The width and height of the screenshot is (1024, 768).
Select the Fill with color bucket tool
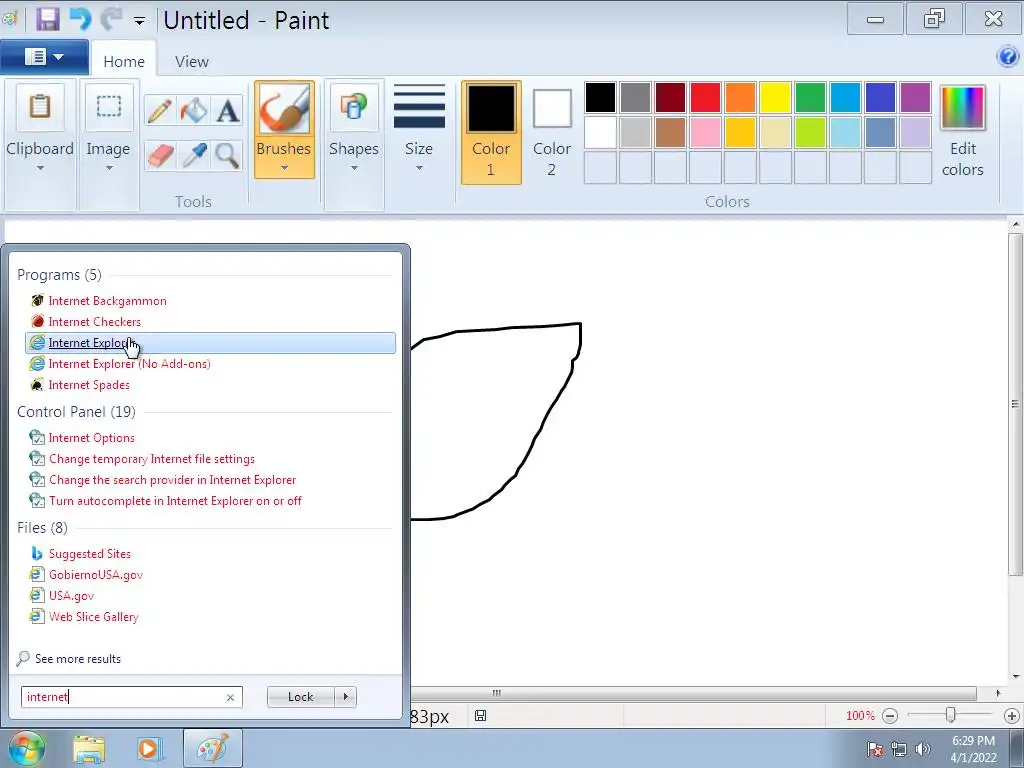pyautogui.click(x=194, y=110)
